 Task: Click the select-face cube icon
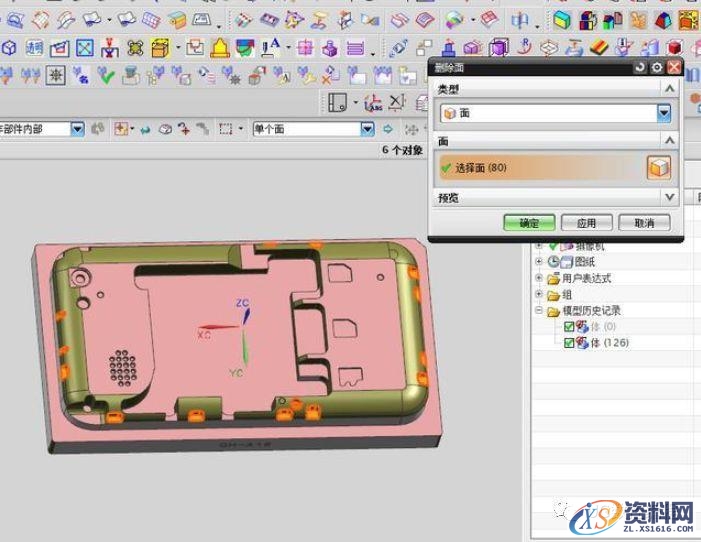pos(659,168)
